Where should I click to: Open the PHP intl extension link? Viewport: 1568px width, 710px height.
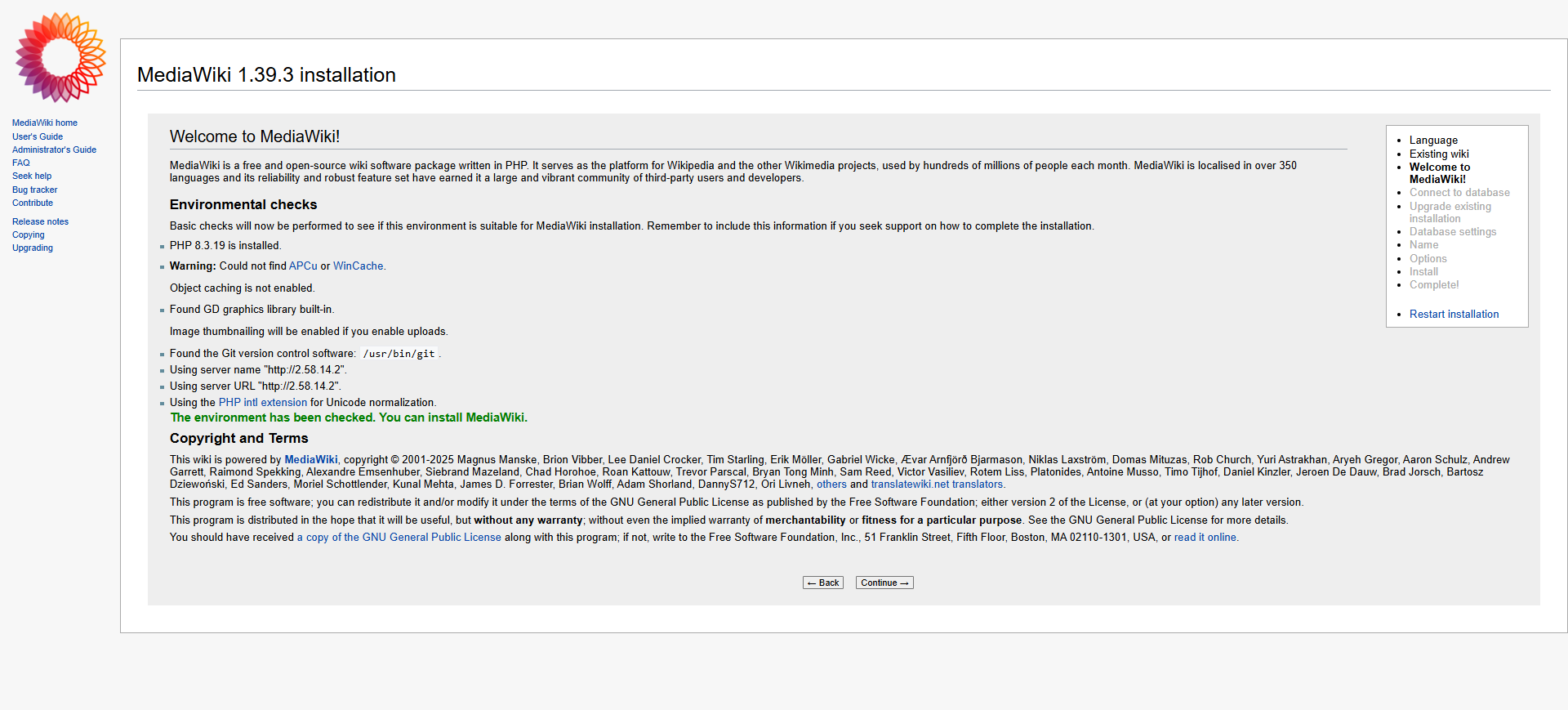tap(263, 403)
